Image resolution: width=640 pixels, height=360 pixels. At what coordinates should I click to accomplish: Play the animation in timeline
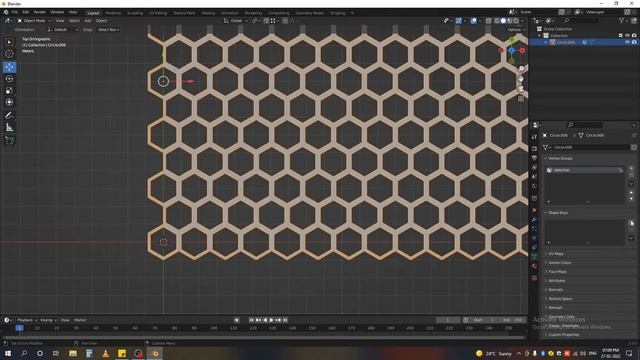click(271, 320)
